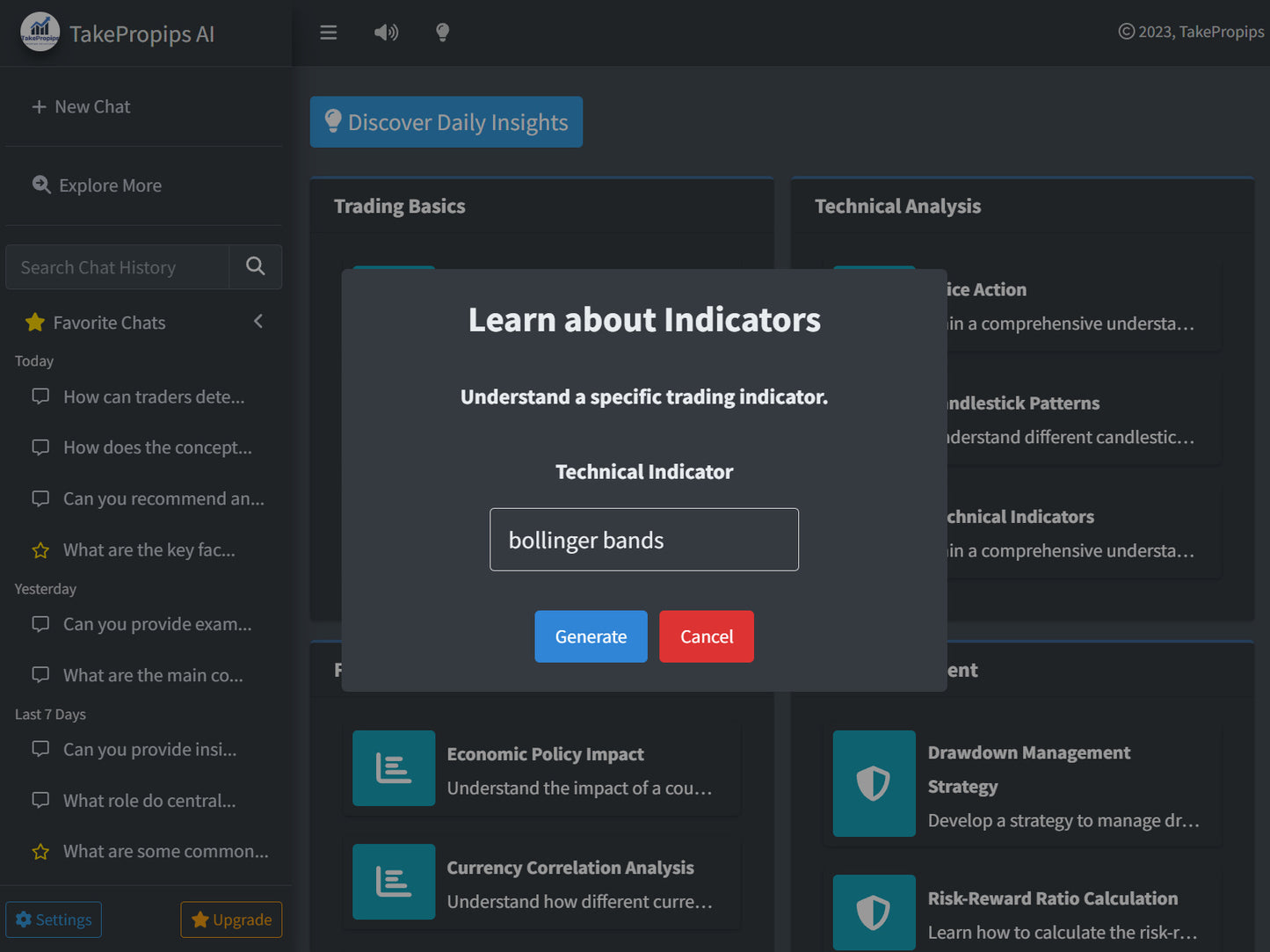Click the Currency Correlation Analysis chart icon
Image resolution: width=1270 pixels, height=952 pixels.
pos(394,882)
